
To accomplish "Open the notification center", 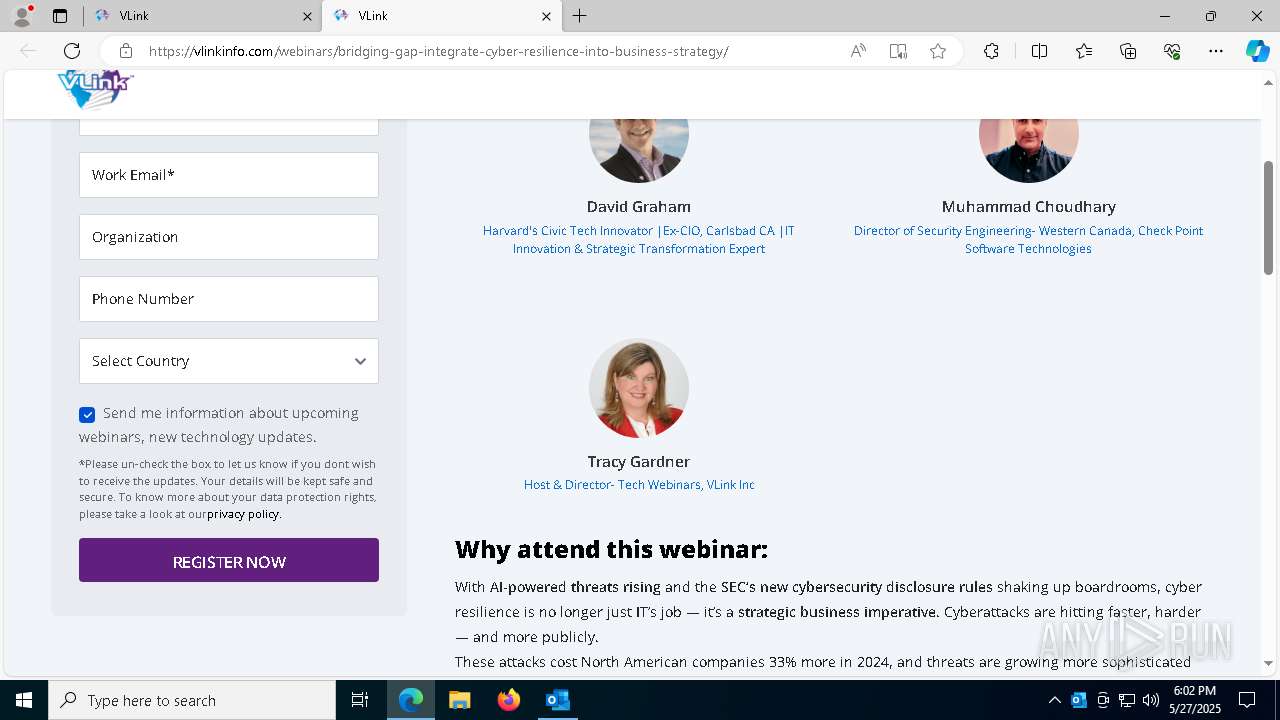I will click(1247, 700).
